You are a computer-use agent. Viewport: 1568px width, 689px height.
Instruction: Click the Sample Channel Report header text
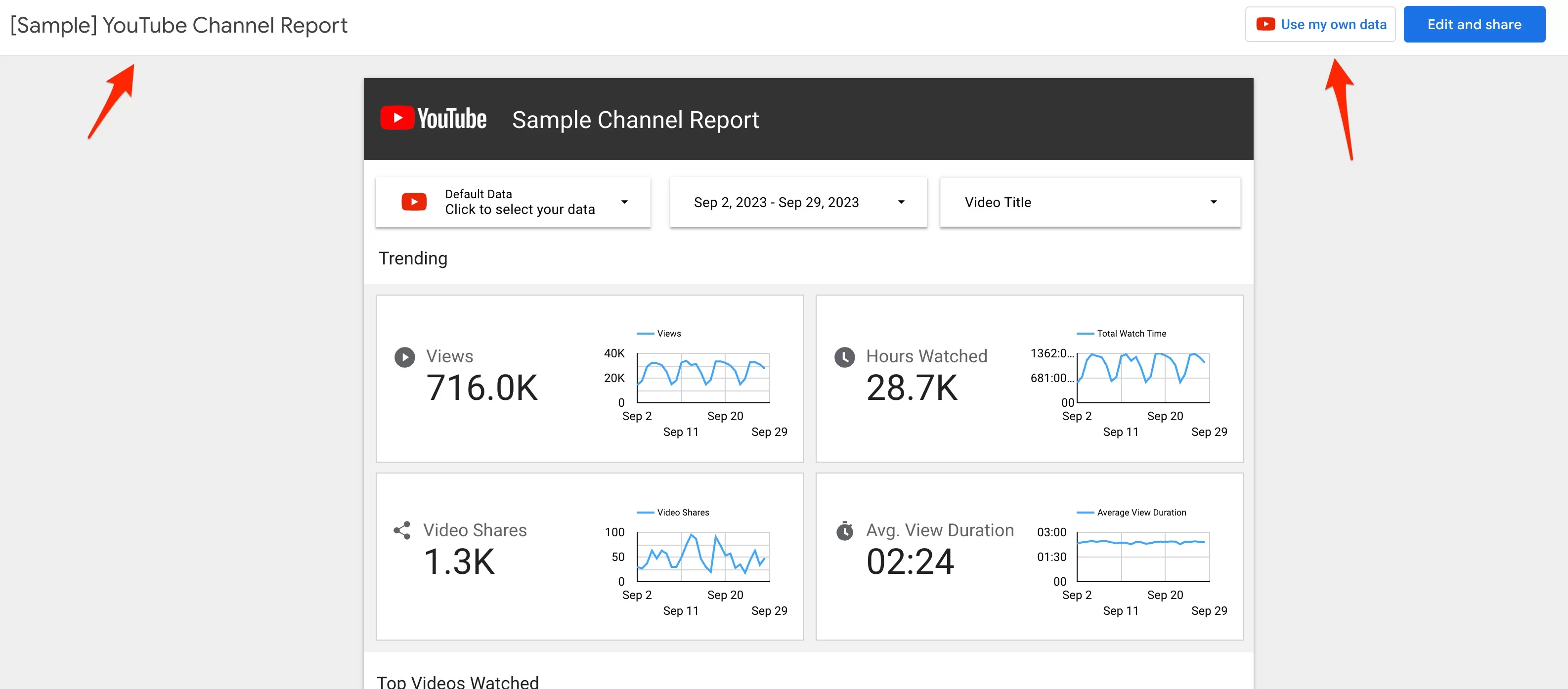635,120
